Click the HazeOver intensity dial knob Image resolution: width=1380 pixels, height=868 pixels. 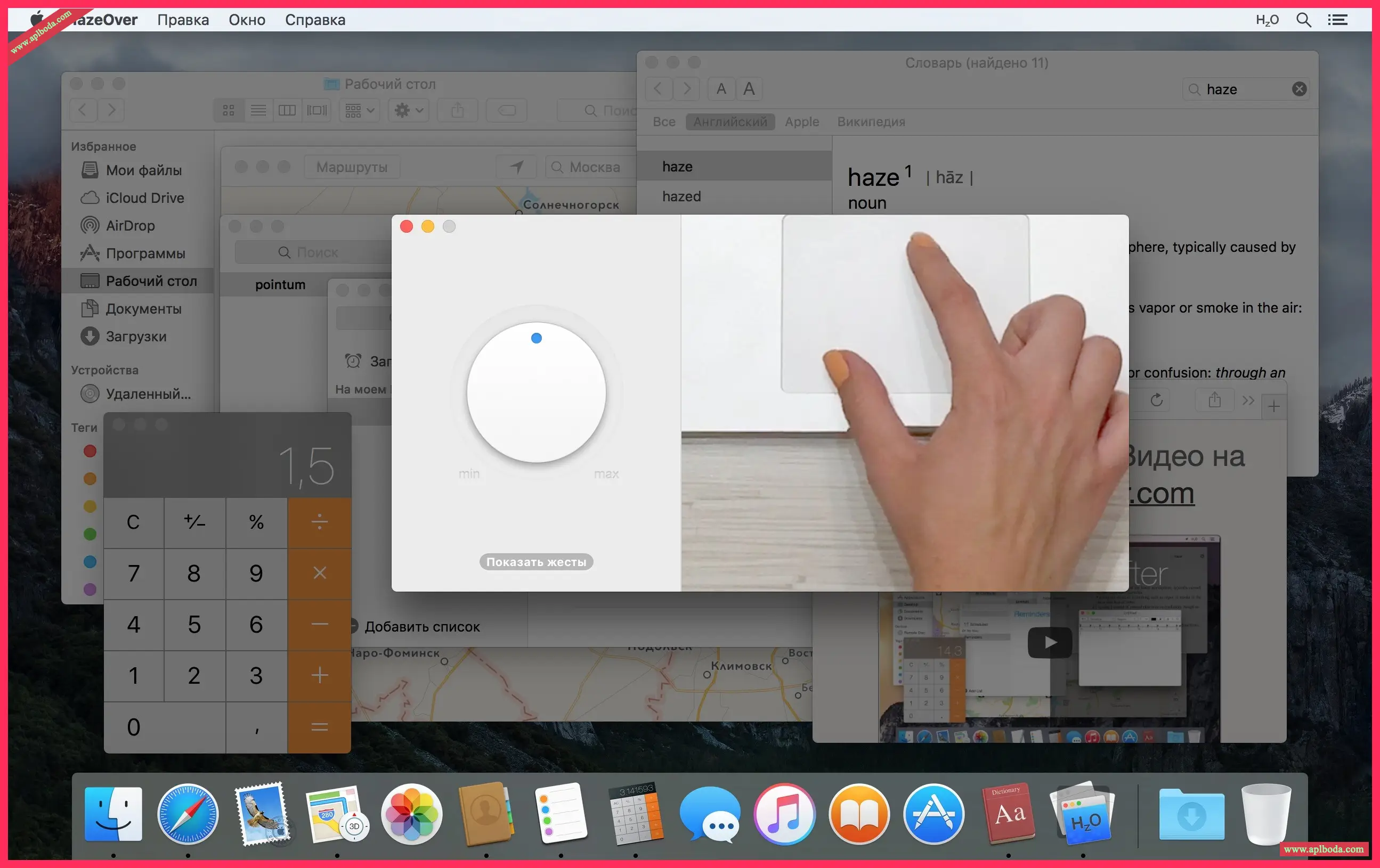536,392
